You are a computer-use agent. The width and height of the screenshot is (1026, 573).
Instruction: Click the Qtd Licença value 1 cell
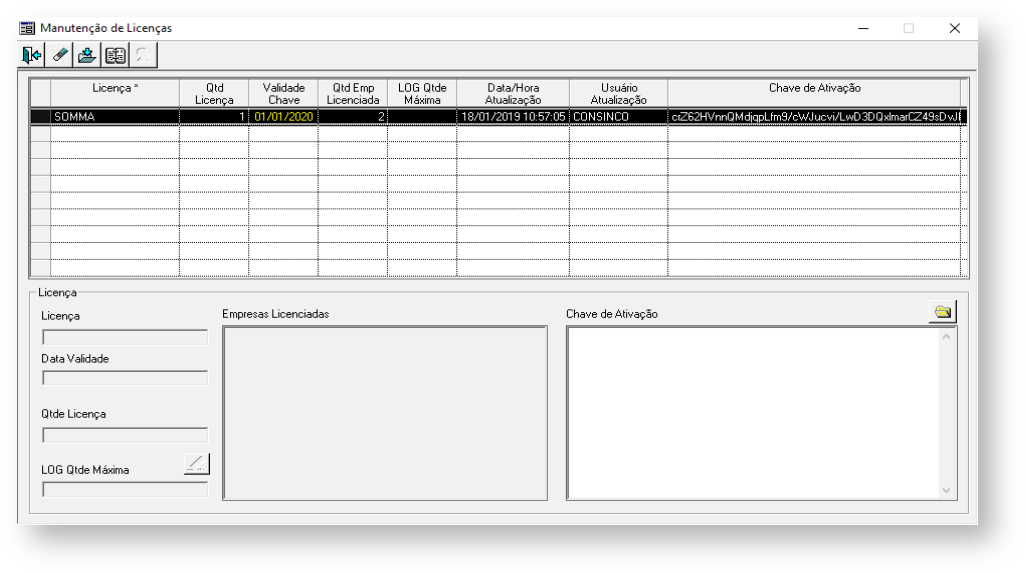(x=214, y=116)
